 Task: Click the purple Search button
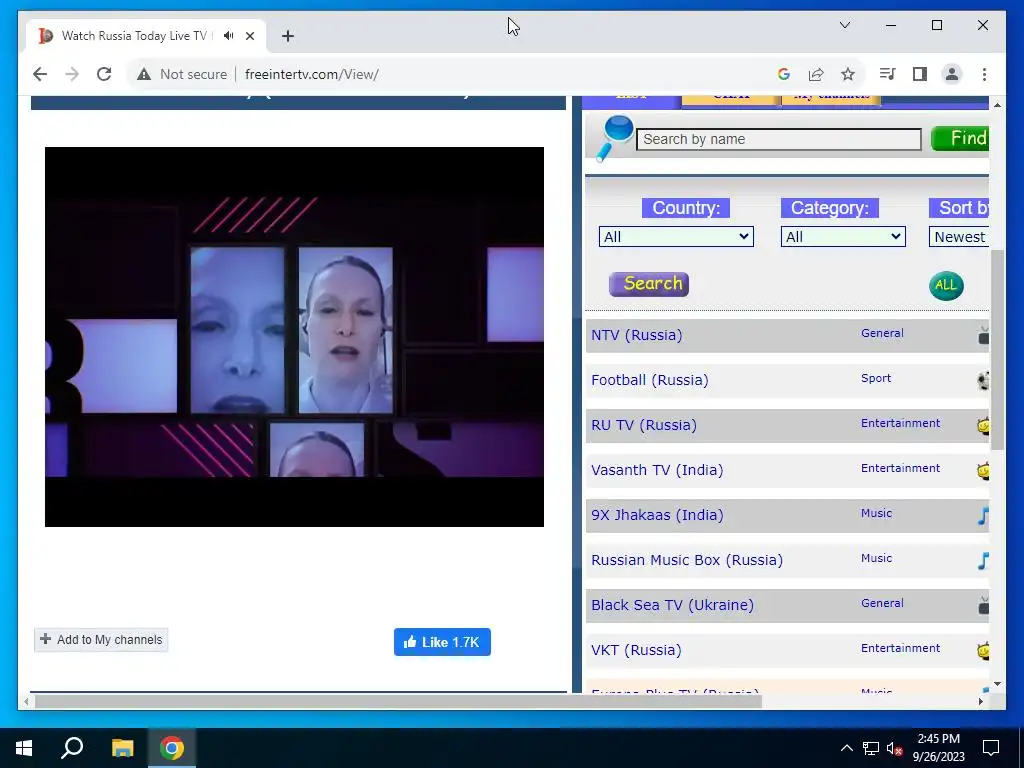point(648,284)
